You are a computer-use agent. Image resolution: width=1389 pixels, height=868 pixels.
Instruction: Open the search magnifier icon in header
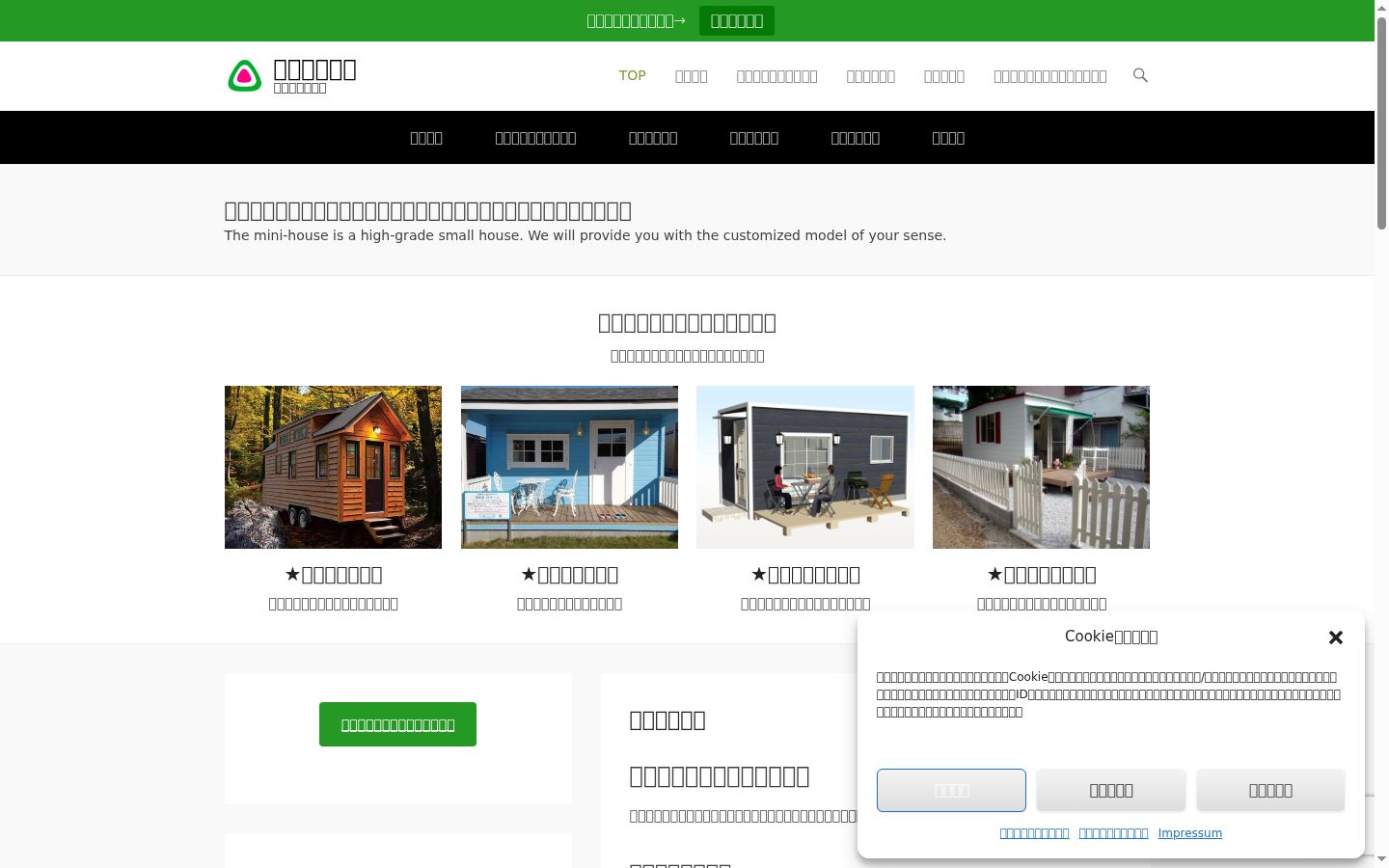[x=1140, y=75]
